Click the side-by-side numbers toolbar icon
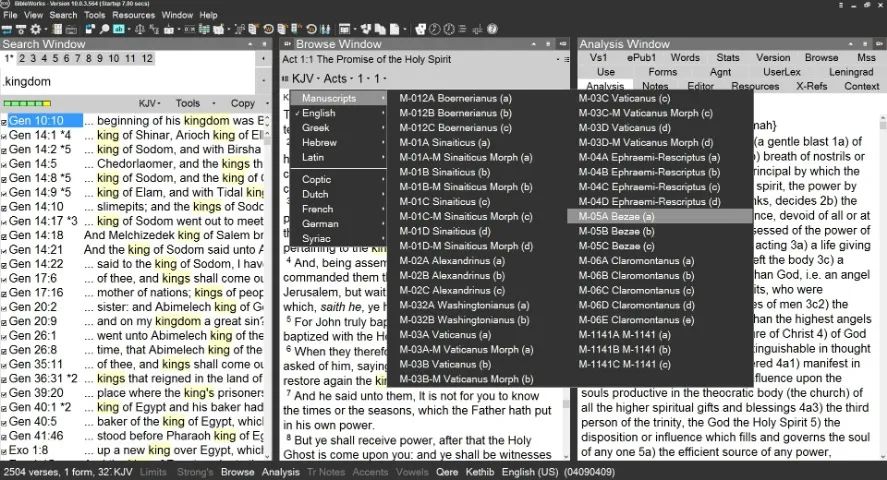The image size is (887, 480). (190, 29)
